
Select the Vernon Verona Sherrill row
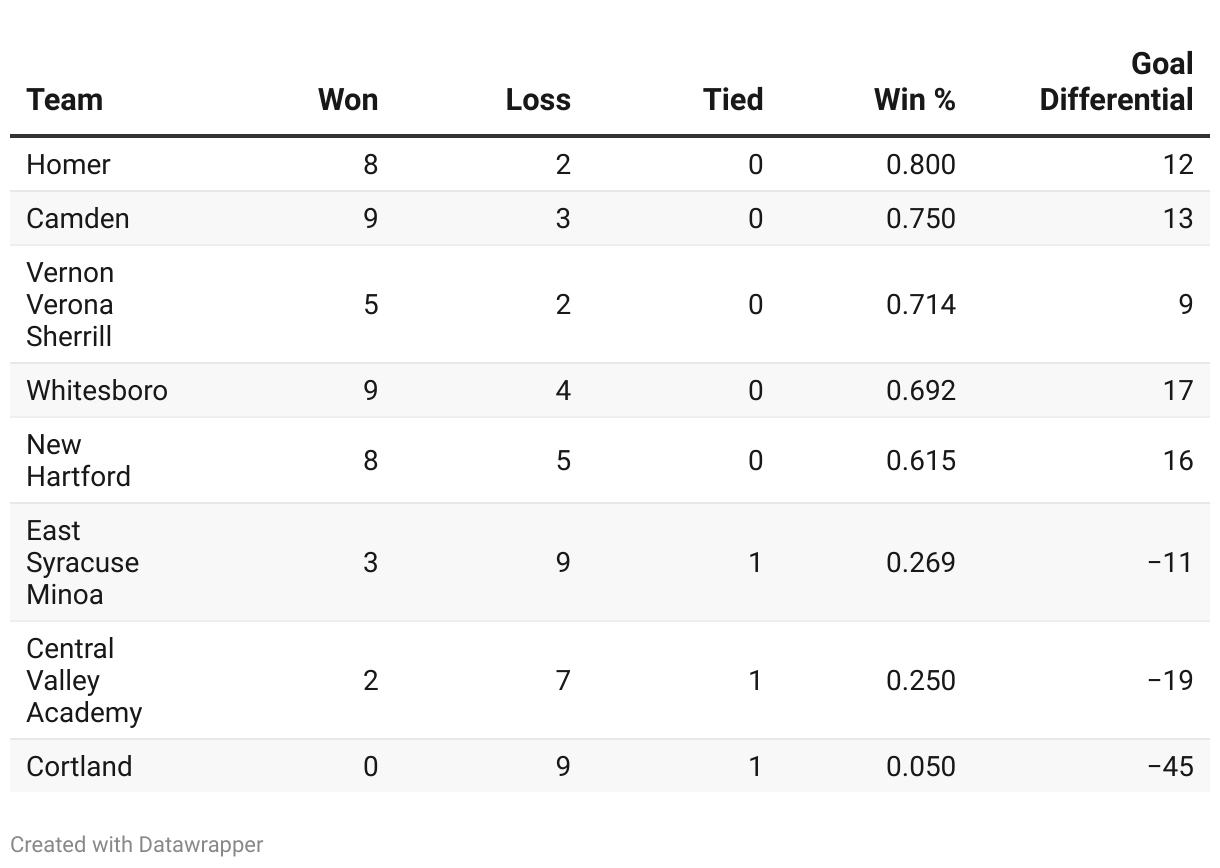coord(70,304)
